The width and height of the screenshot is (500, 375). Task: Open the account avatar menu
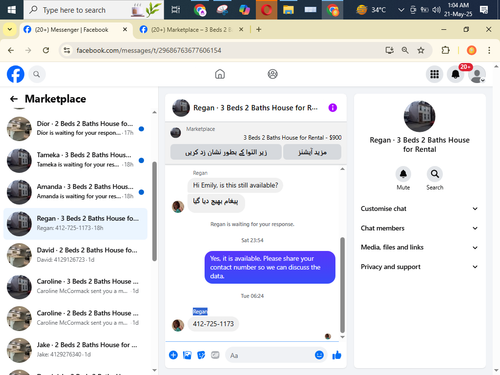click(477, 74)
